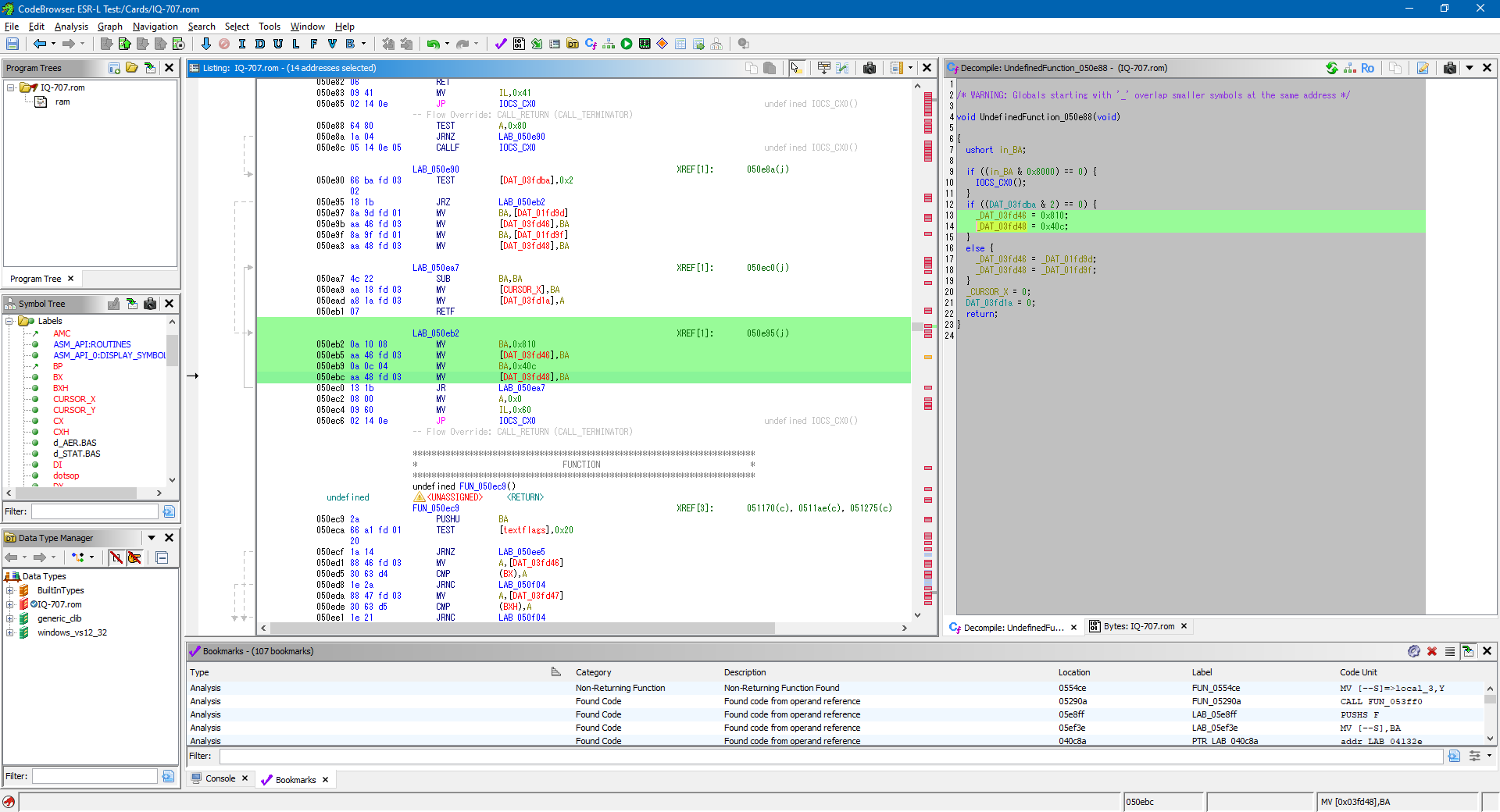Toggle the Listing mouse hover mode button

tap(795, 68)
